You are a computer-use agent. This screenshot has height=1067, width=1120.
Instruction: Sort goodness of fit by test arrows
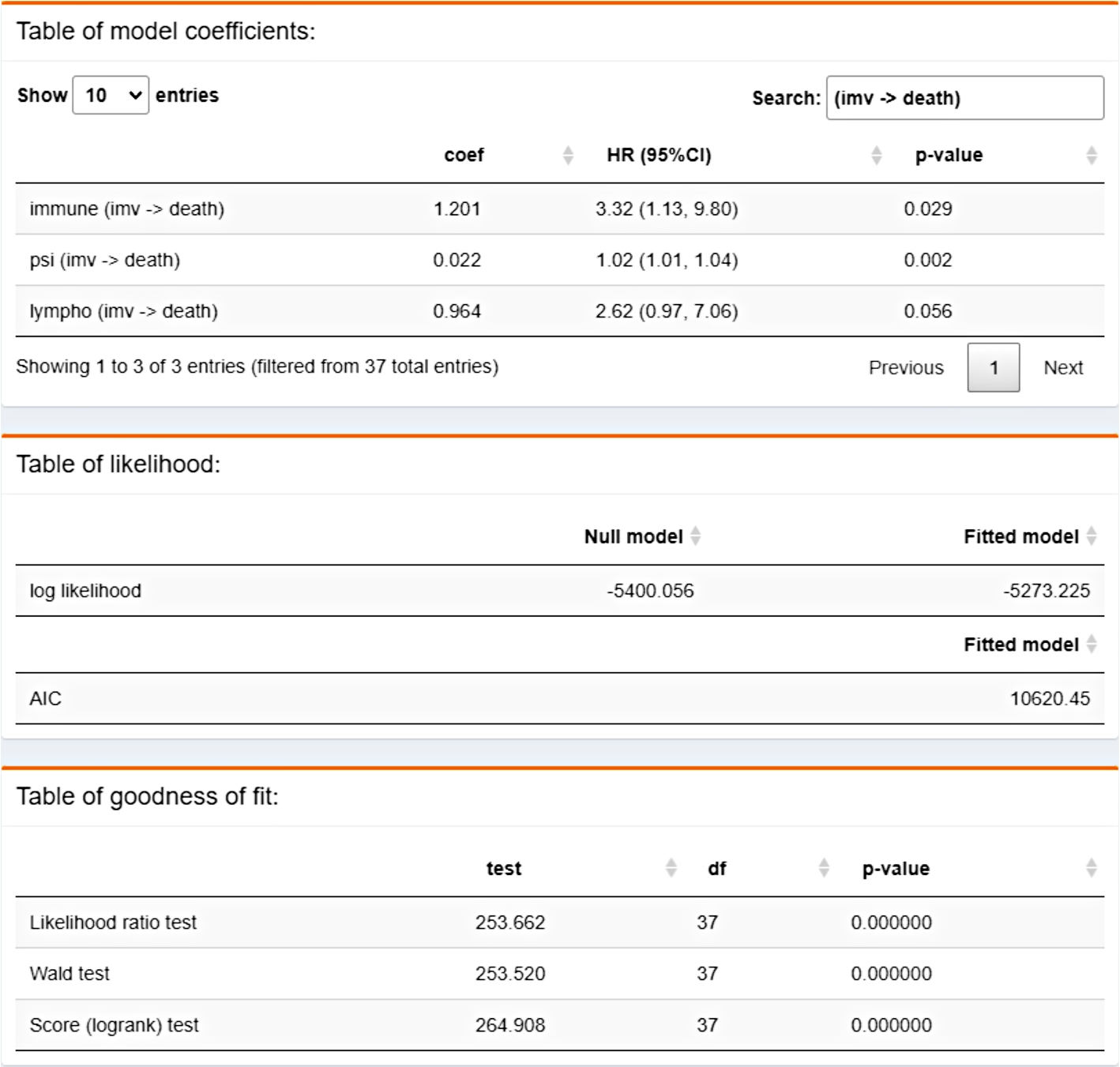click(x=671, y=869)
